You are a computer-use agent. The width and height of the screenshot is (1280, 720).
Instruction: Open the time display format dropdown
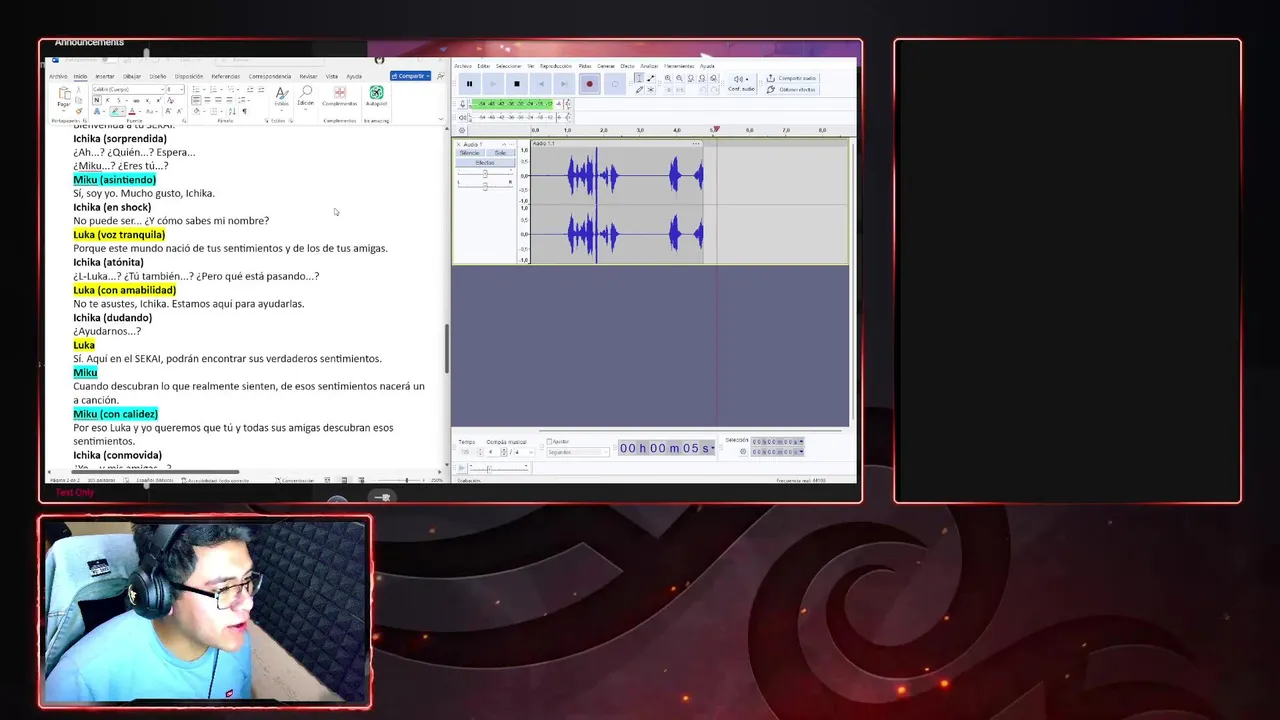coord(713,448)
